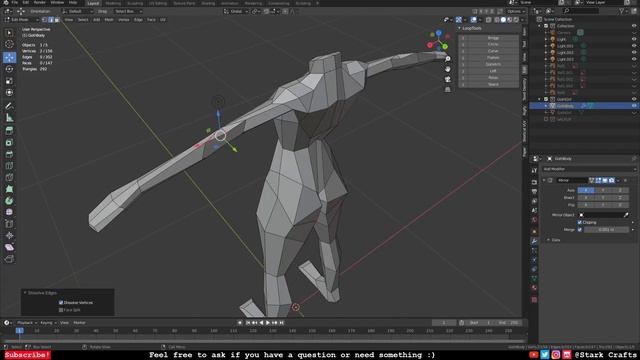
Task: Click the Circle button in LoopTools
Action: point(493,44)
